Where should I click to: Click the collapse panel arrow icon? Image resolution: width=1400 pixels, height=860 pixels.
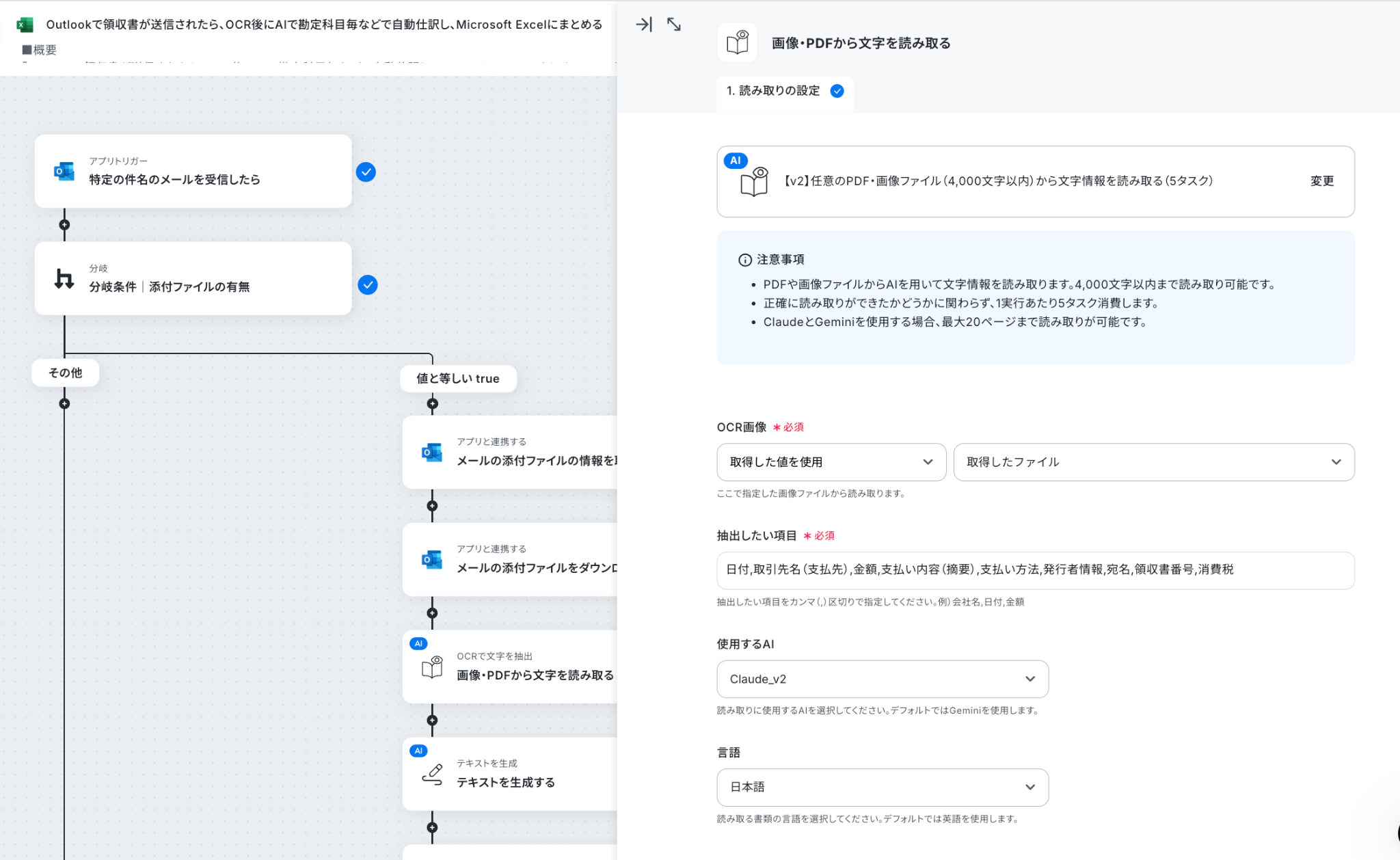pos(643,25)
